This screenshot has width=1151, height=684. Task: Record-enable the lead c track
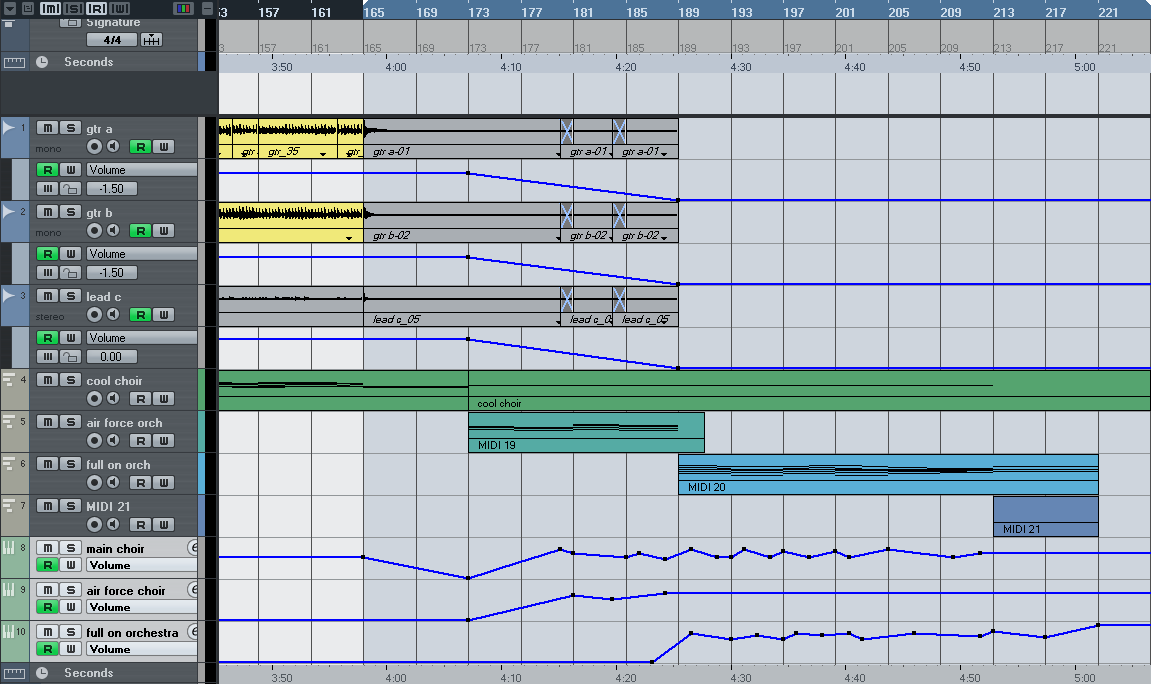pos(94,315)
